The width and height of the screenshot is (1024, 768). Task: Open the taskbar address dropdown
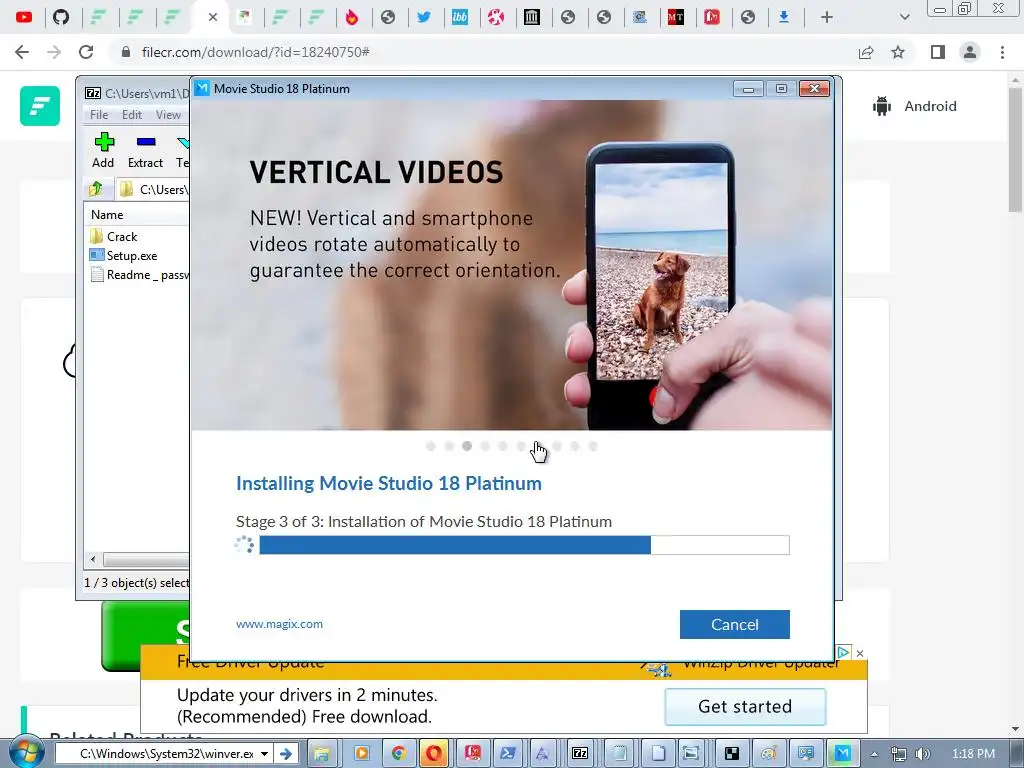(264, 754)
